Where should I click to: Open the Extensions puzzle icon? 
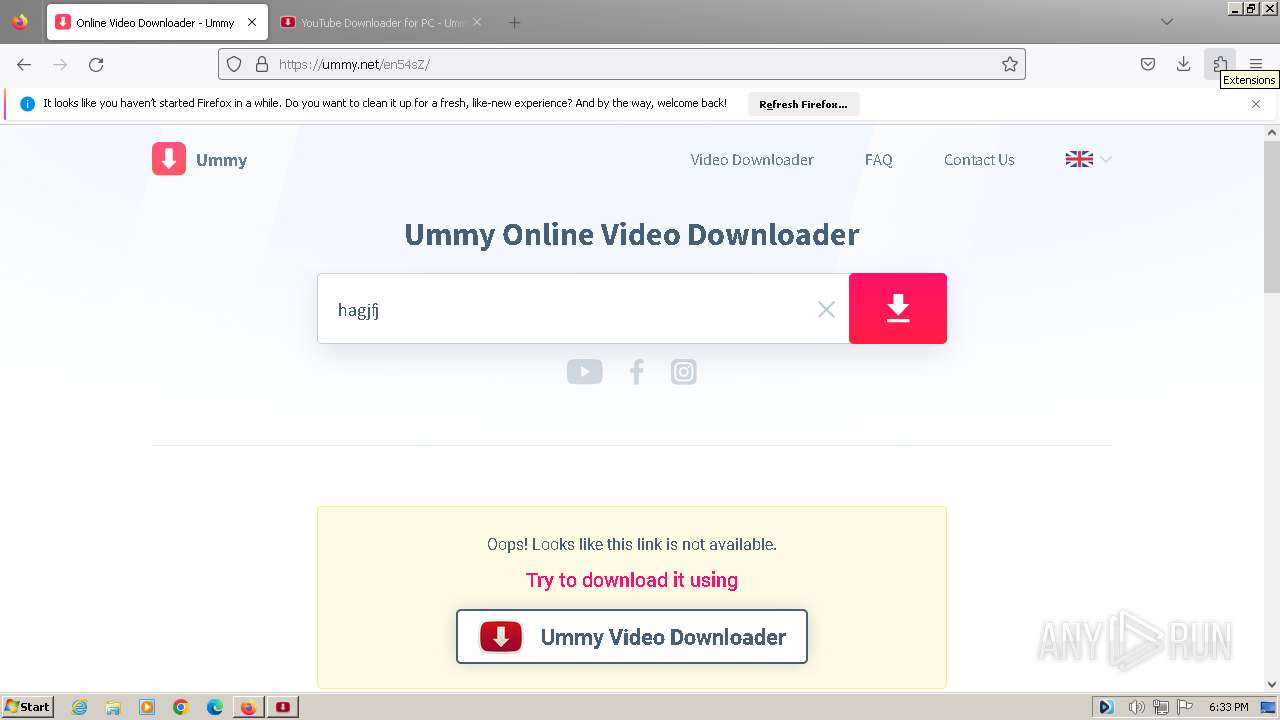[1220, 64]
